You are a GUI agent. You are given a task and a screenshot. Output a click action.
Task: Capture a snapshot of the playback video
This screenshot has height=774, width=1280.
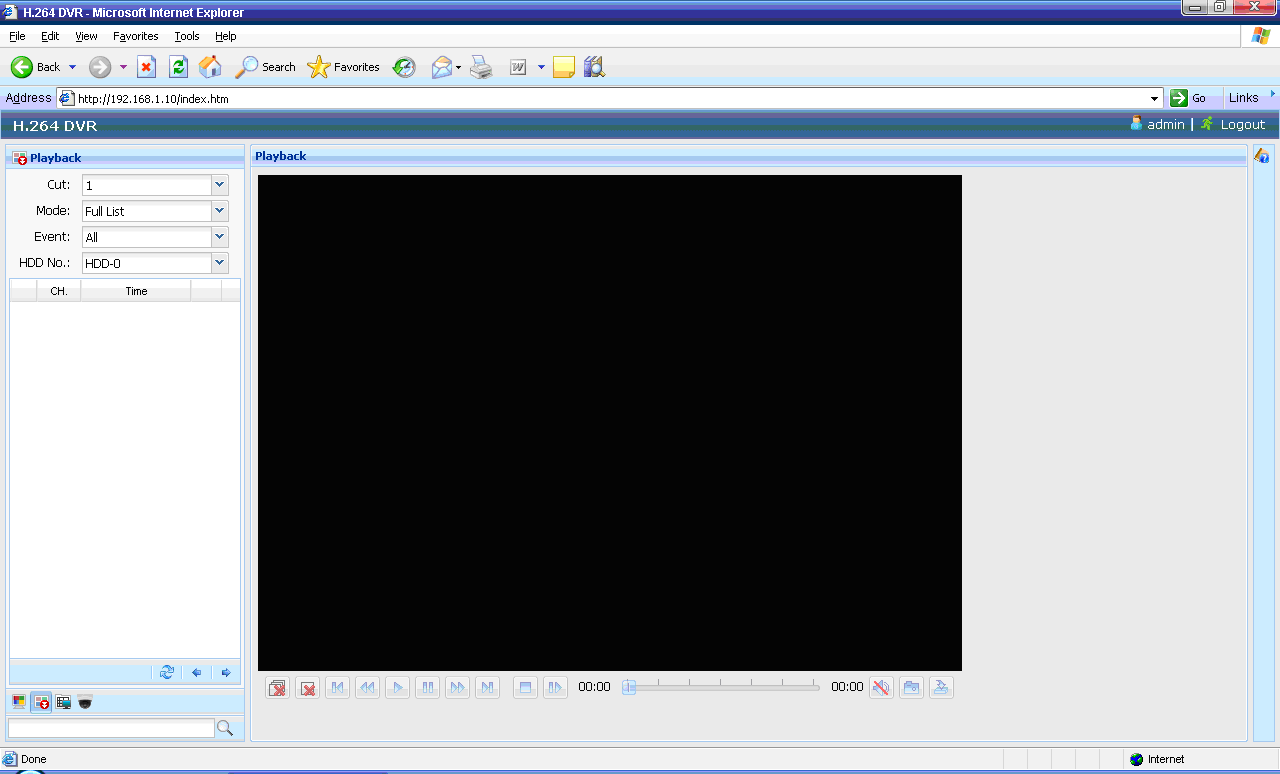tap(911, 687)
